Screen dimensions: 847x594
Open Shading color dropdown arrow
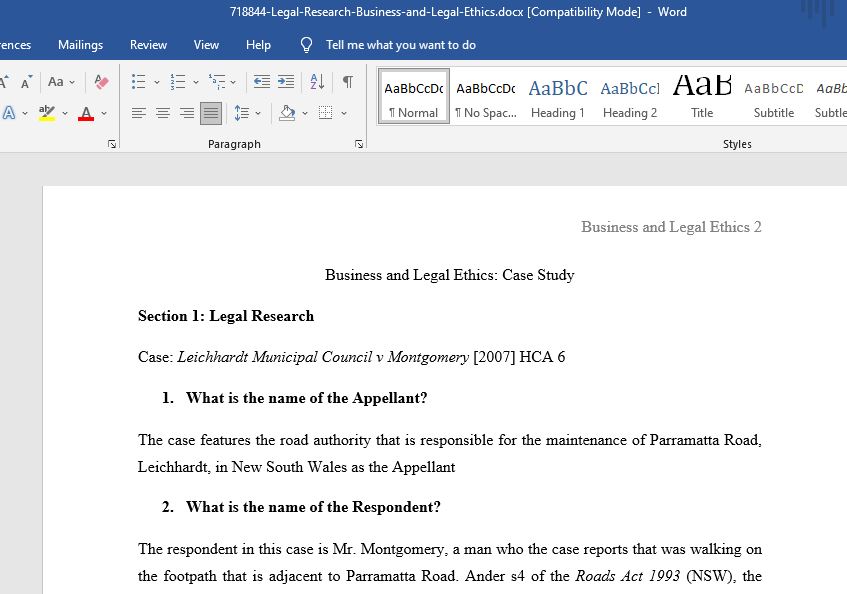coord(305,113)
